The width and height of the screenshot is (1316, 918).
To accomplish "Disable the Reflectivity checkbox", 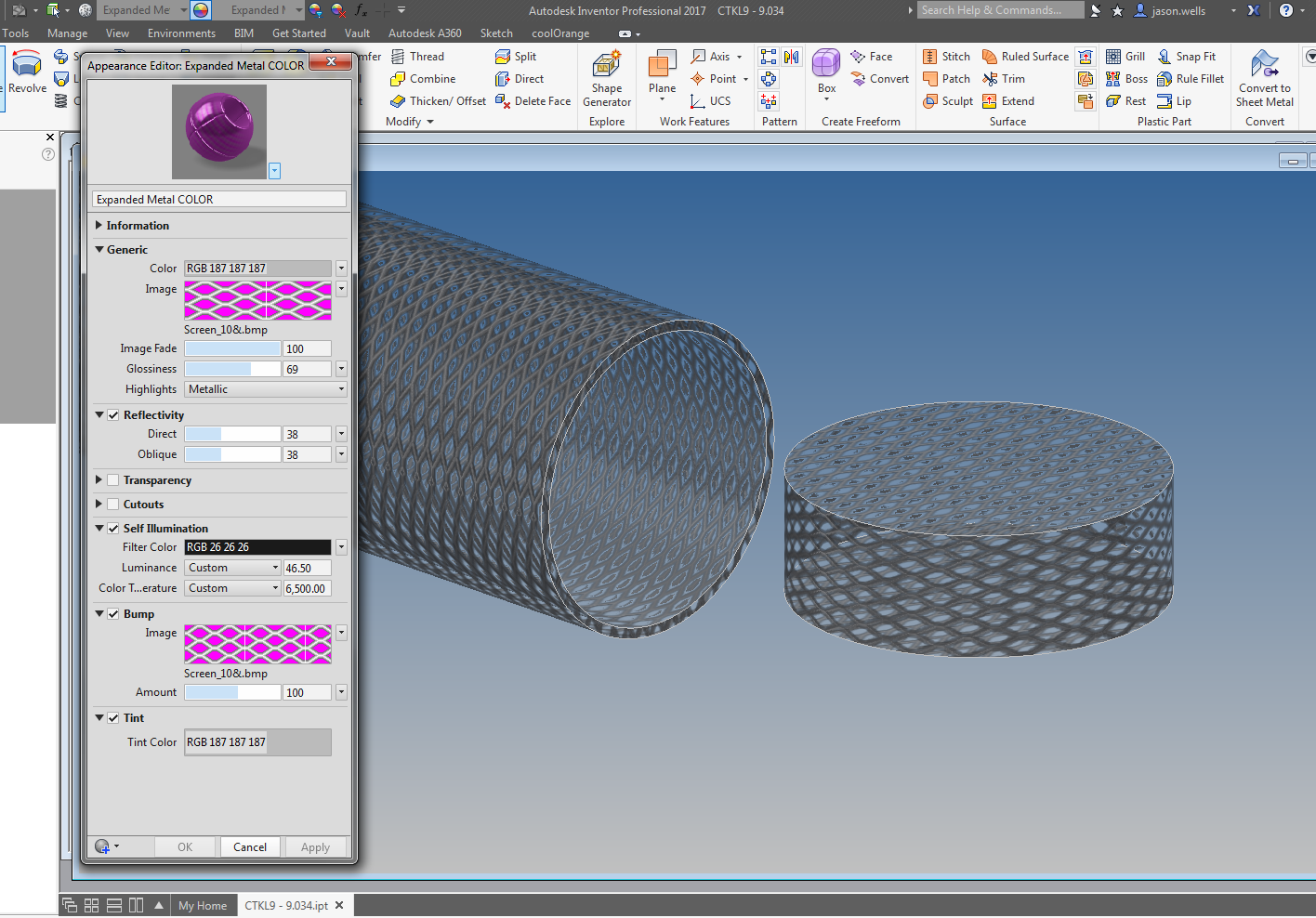I will point(113,415).
